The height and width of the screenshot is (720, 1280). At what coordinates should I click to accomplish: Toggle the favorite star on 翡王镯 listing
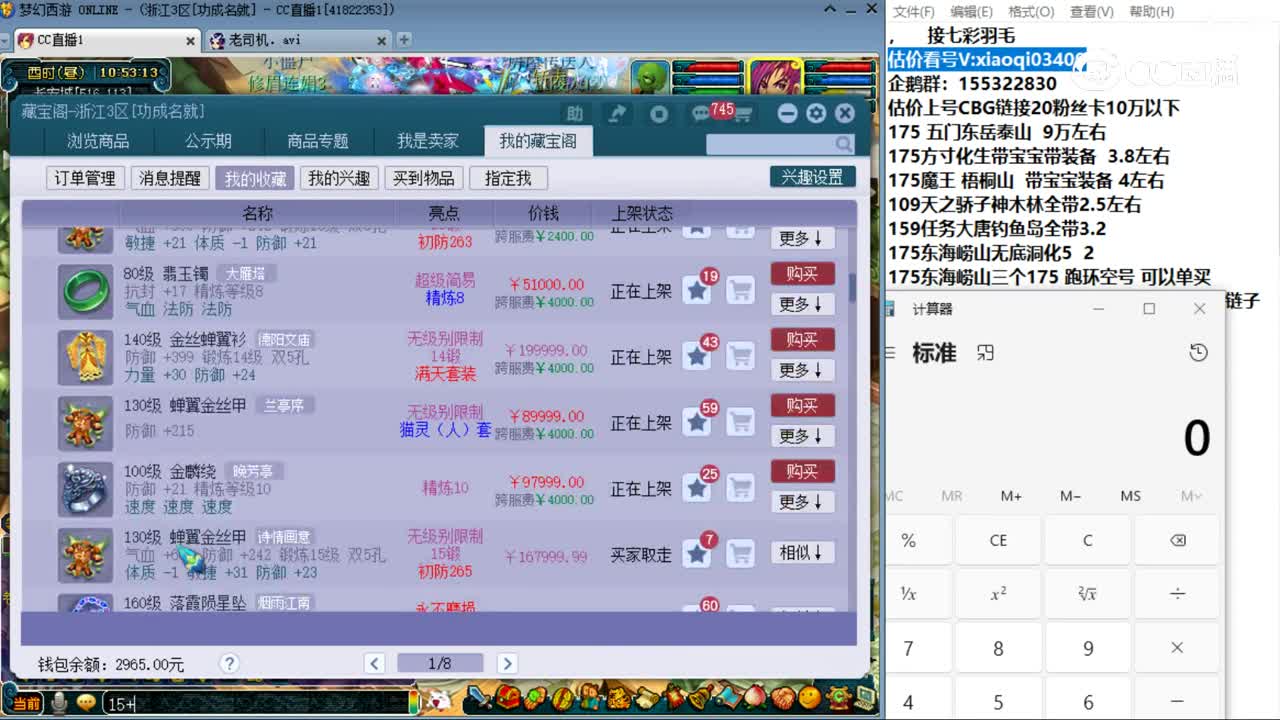click(x=697, y=288)
